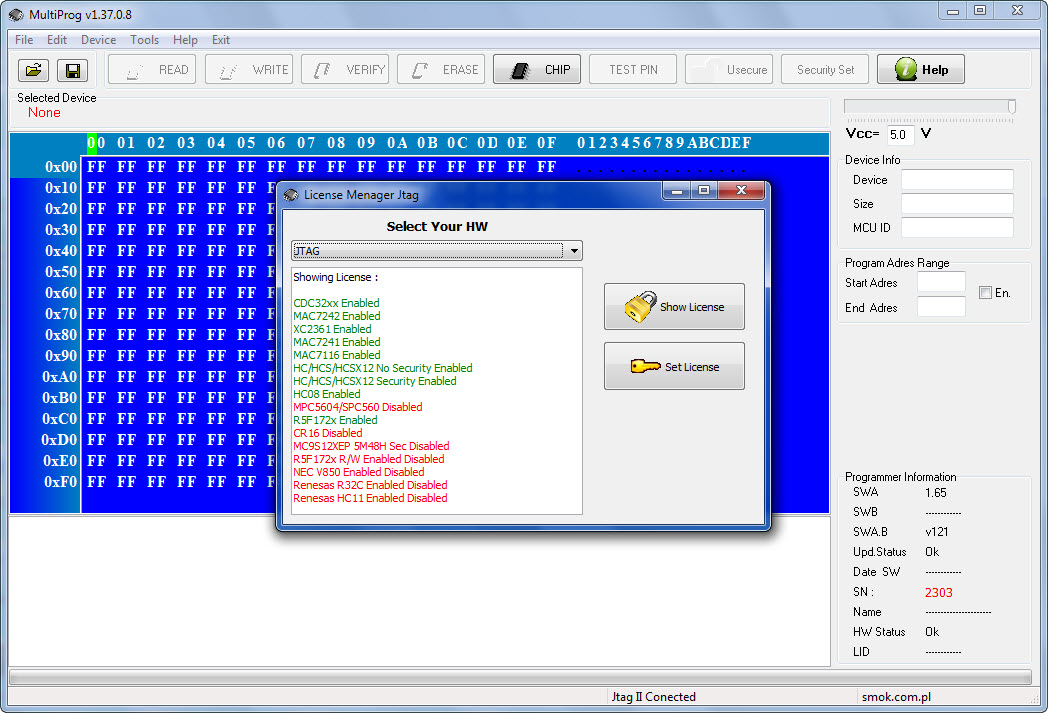Click the Exit menu item
Viewport: 1048px width, 713px height.
(221, 40)
